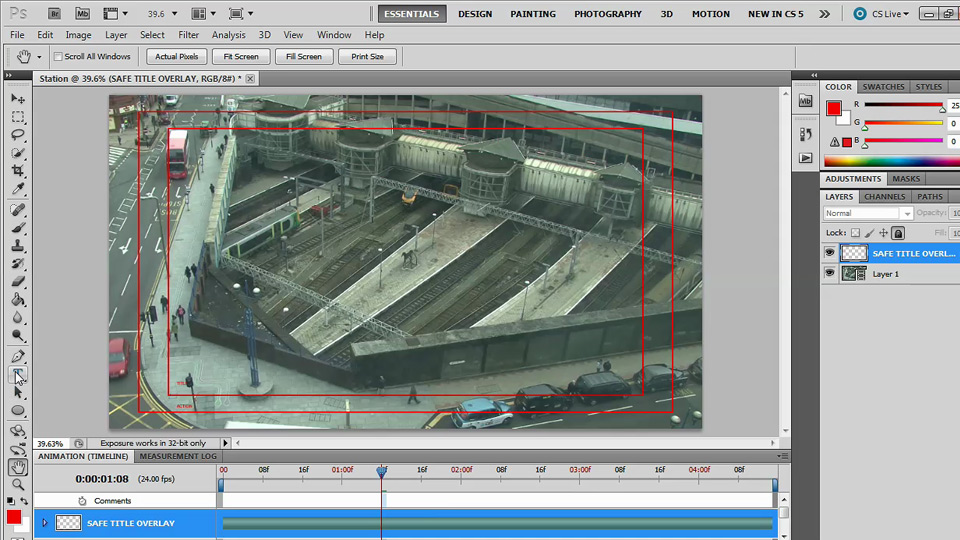Select the Clone Stamp tool
Image resolution: width=960 pixels, height=540 pixels.
click(x=18, y=246)
